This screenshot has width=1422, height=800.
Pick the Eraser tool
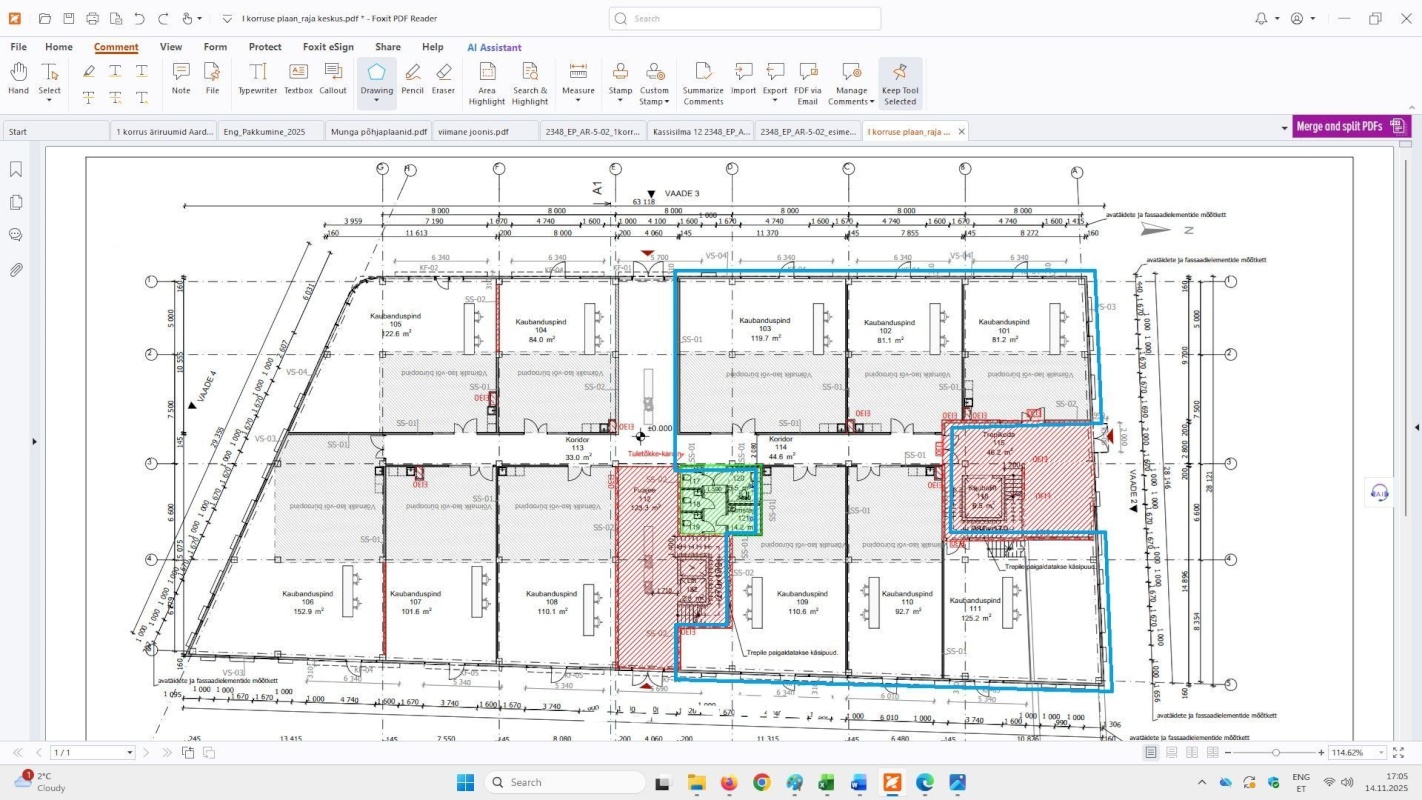click(443, 78)
